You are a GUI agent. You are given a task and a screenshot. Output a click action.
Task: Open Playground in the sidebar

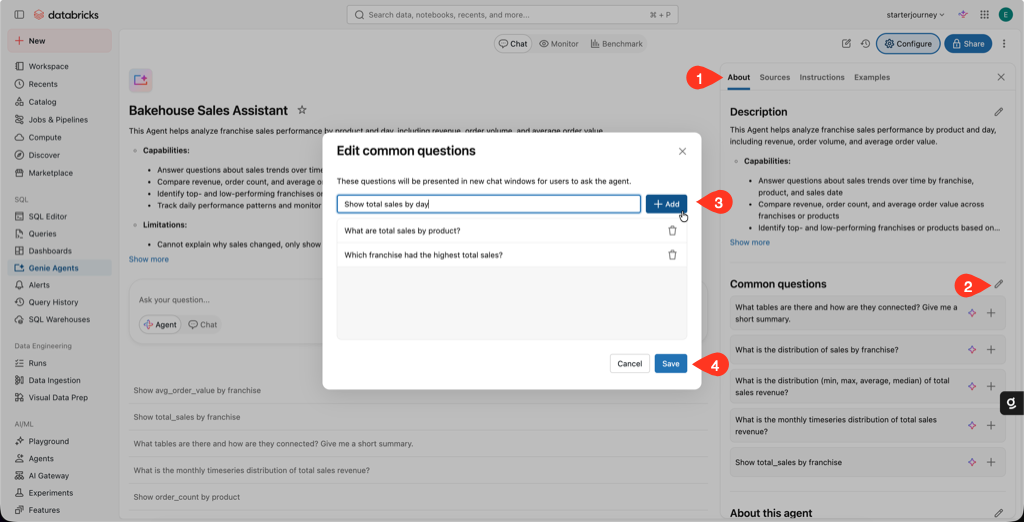(59, 442)
